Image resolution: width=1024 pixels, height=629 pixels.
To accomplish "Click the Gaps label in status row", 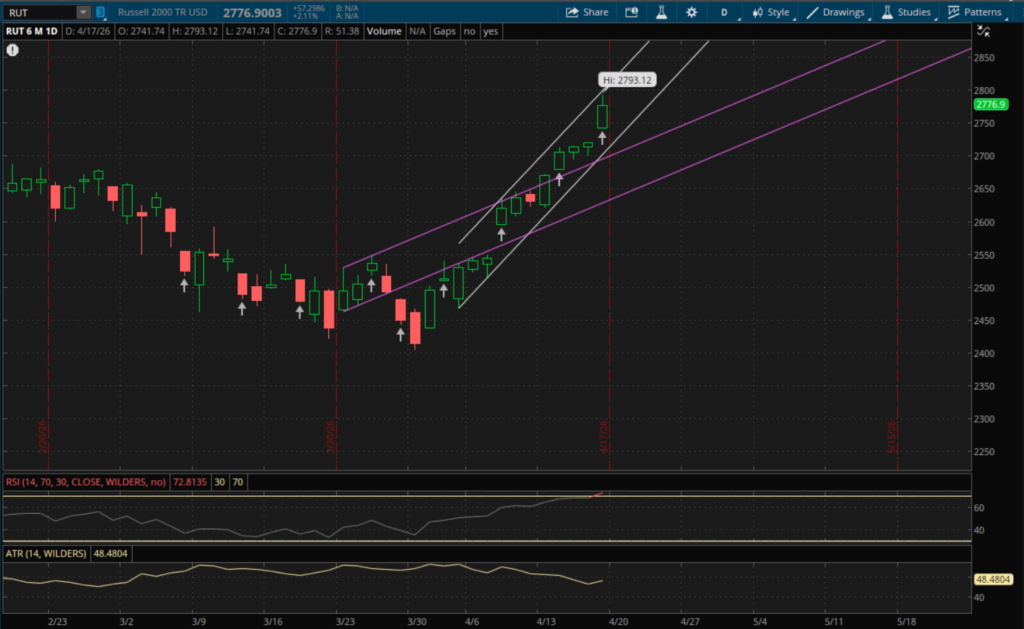I will coord(445,31).
